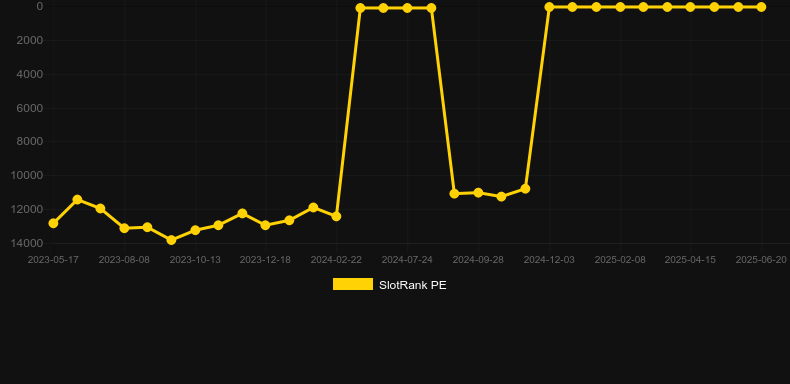Click x-axis label 2024-09-28
This screenshot has height=384, width=790.
coord(478,260)
